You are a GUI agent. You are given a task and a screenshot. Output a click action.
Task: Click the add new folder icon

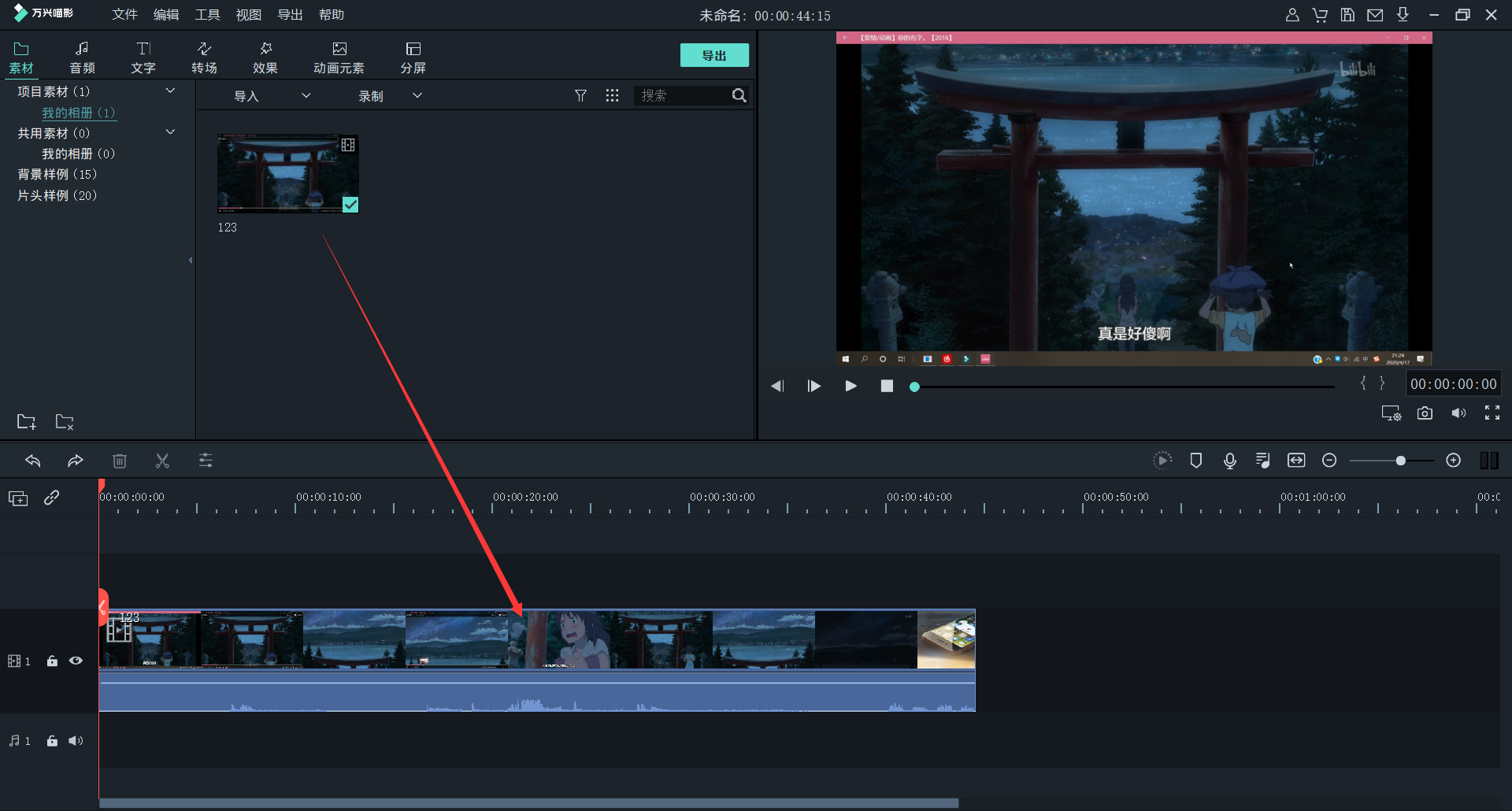coord(26,422)
